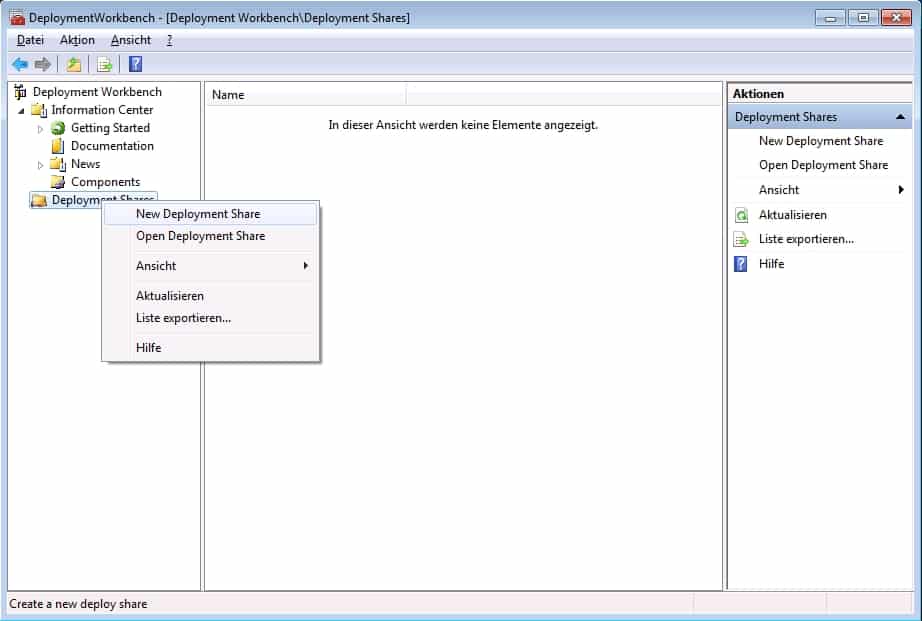Click the Up one level toolbar icon
Image resolution: width=922 pixels, height=621 pixels.
(74, 64)
